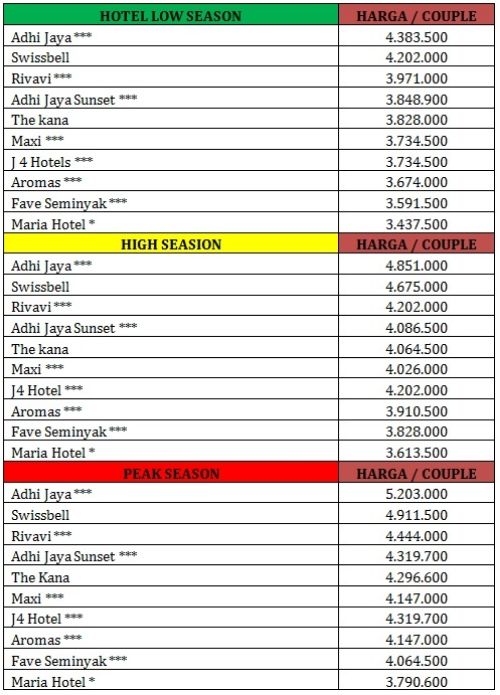Select Fave Seminyak peak price 4.064.500
Image resolution: width=500 pixels, height=695 pixels.
416,660
